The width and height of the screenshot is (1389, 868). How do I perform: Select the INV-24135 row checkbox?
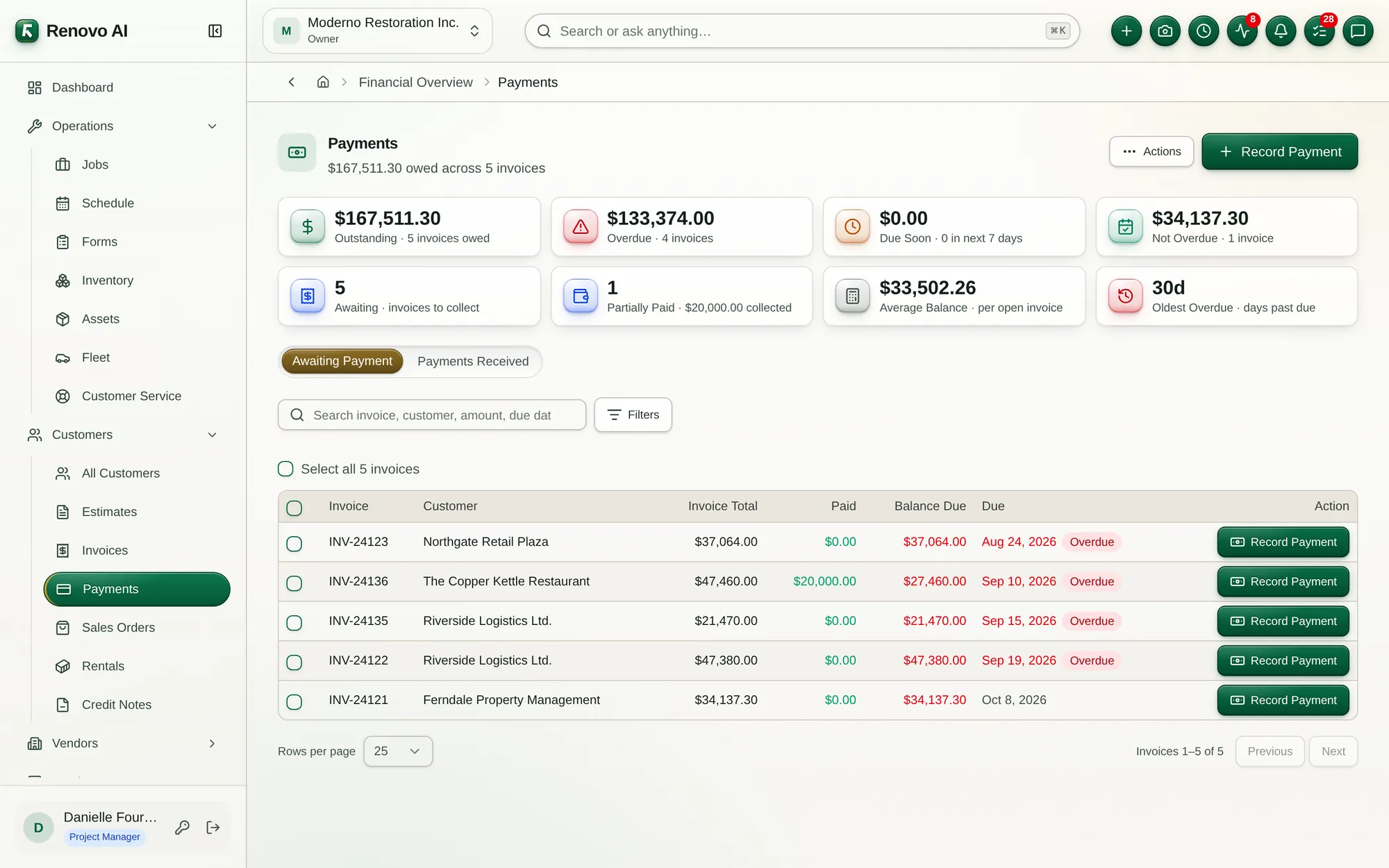[294, 622]
